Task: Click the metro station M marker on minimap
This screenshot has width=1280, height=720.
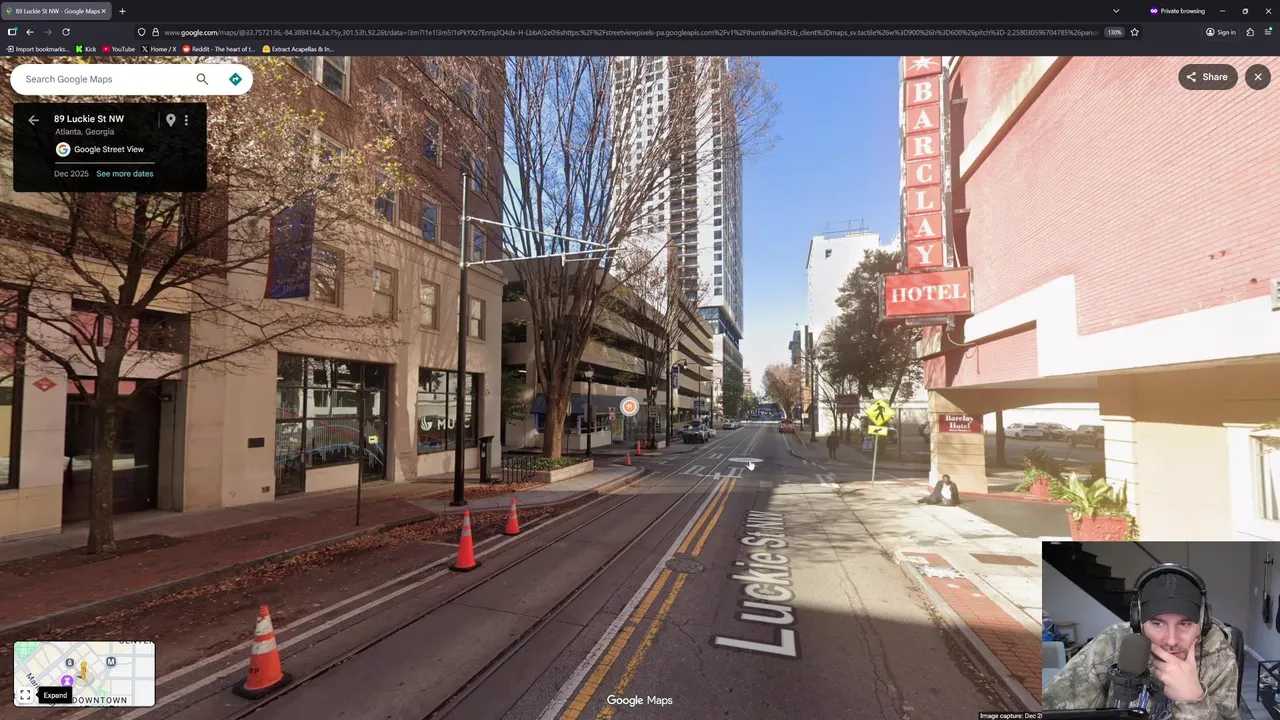Action: (111, 662)
